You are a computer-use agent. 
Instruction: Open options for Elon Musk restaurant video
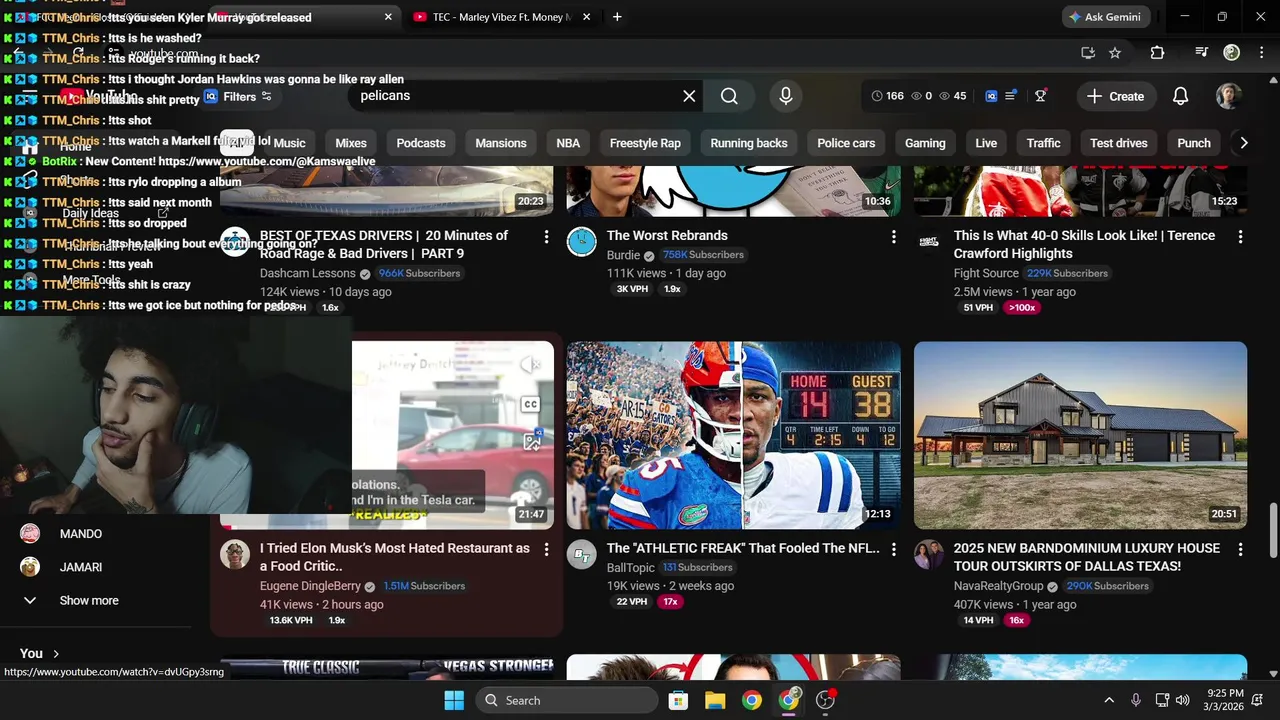(x=546, y=550)
